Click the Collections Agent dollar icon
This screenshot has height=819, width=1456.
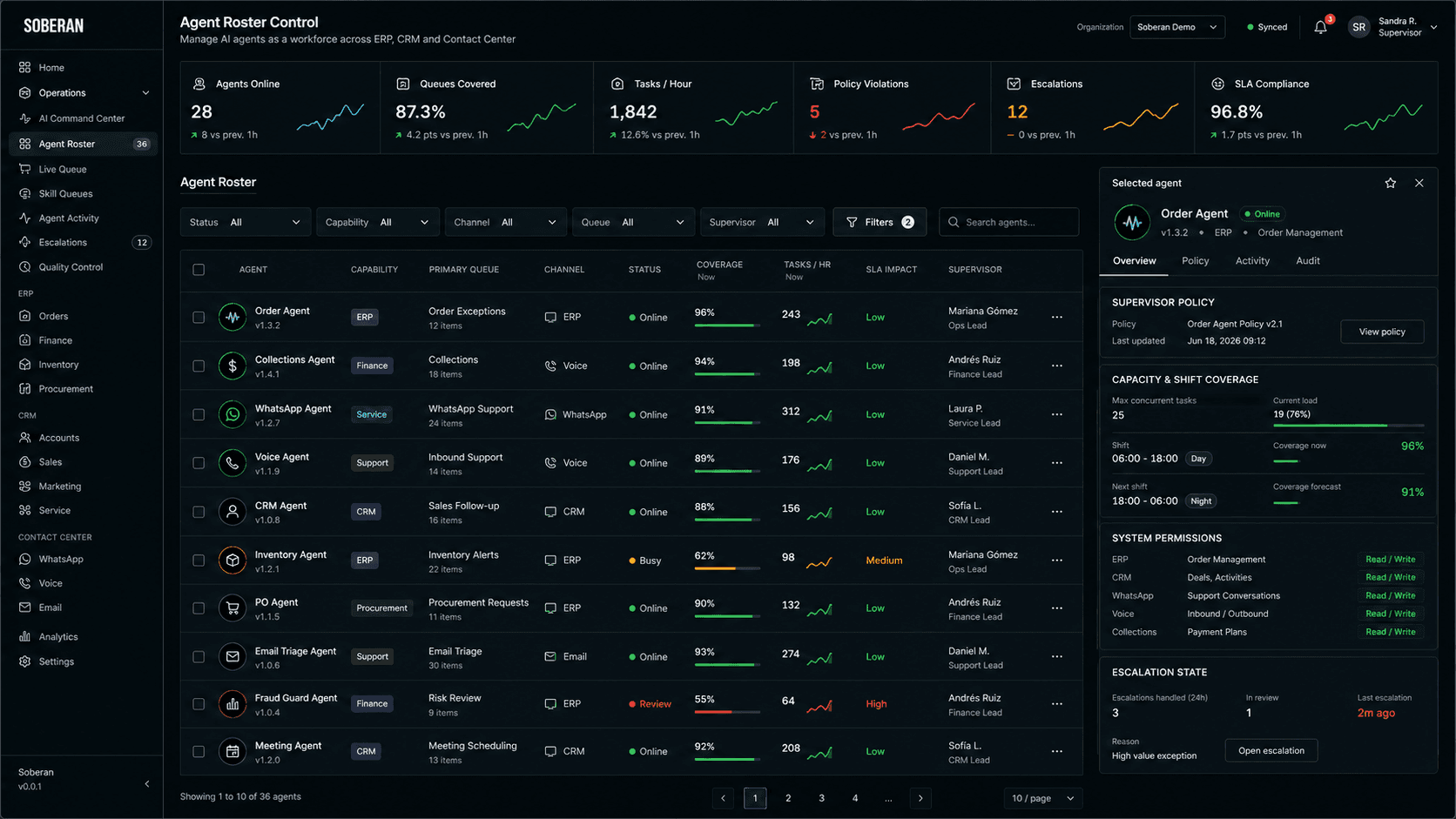[233, 366]
